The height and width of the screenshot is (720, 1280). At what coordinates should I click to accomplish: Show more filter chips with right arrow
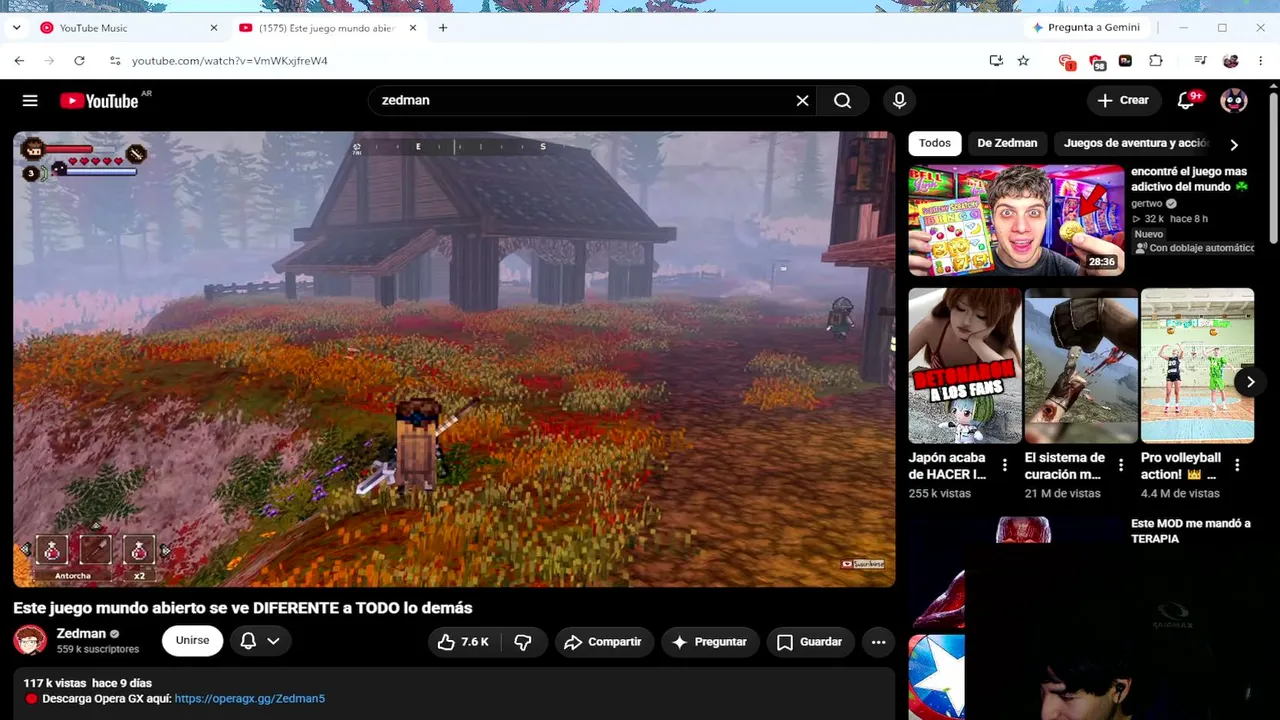click(1234, 144)
